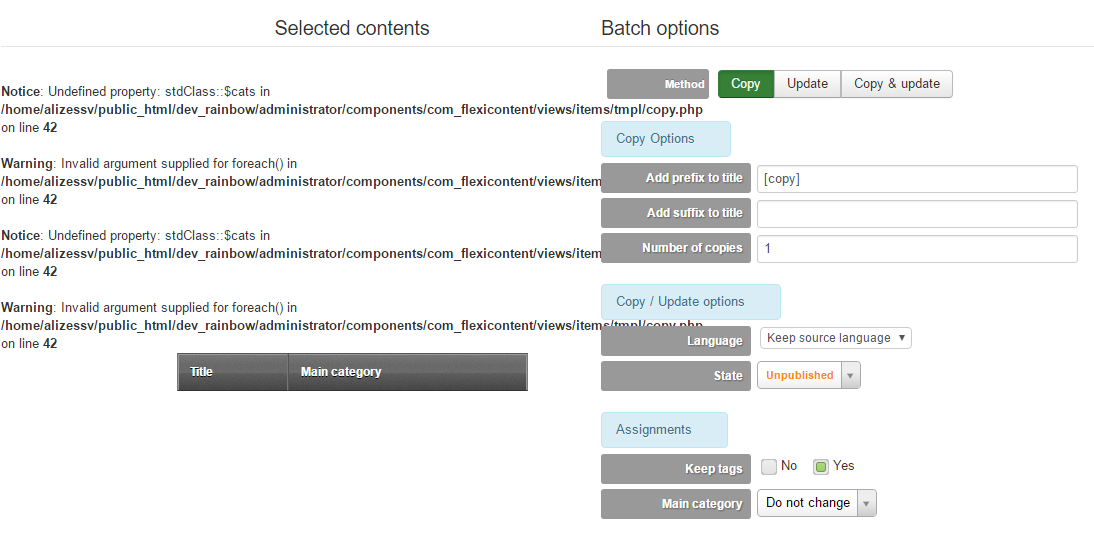
Task: Click the Copy / Update options header
Action: coord(691,302)
